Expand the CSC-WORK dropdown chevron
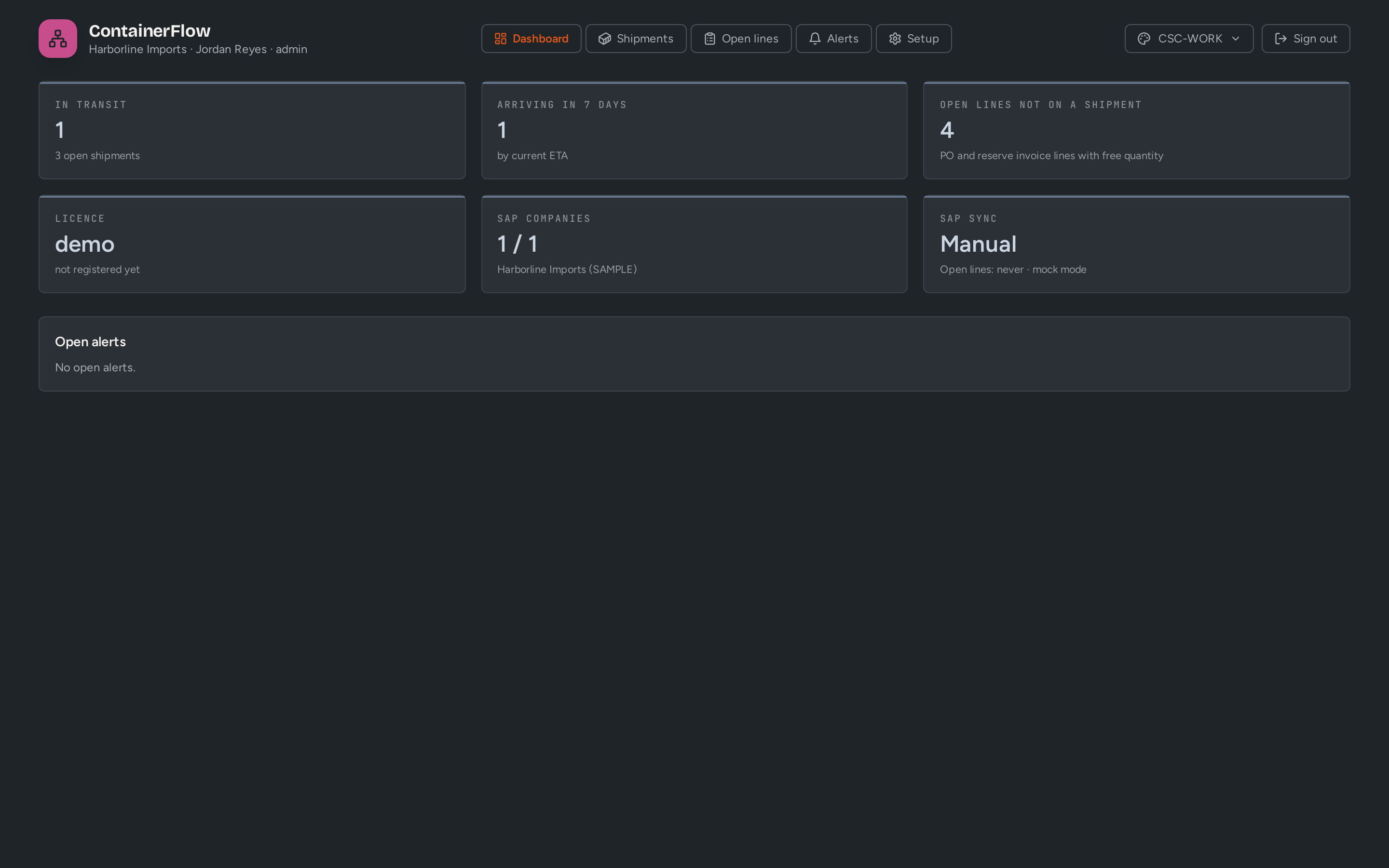 pos(1236,39)
